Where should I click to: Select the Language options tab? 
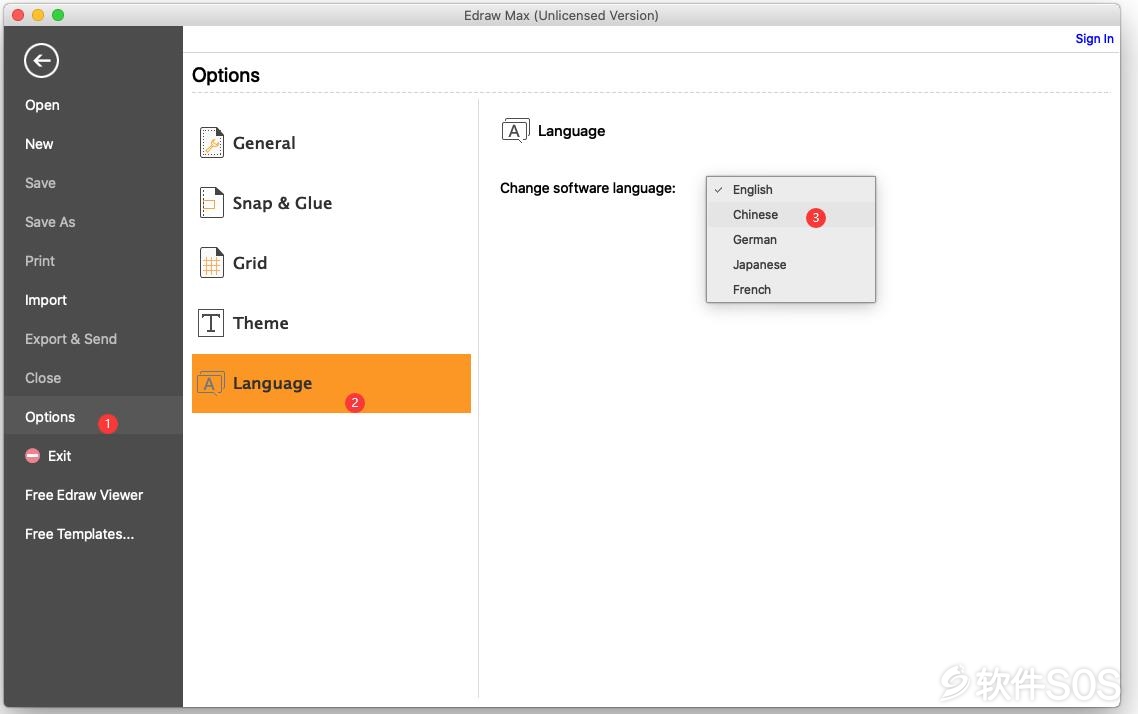[331, 383]
